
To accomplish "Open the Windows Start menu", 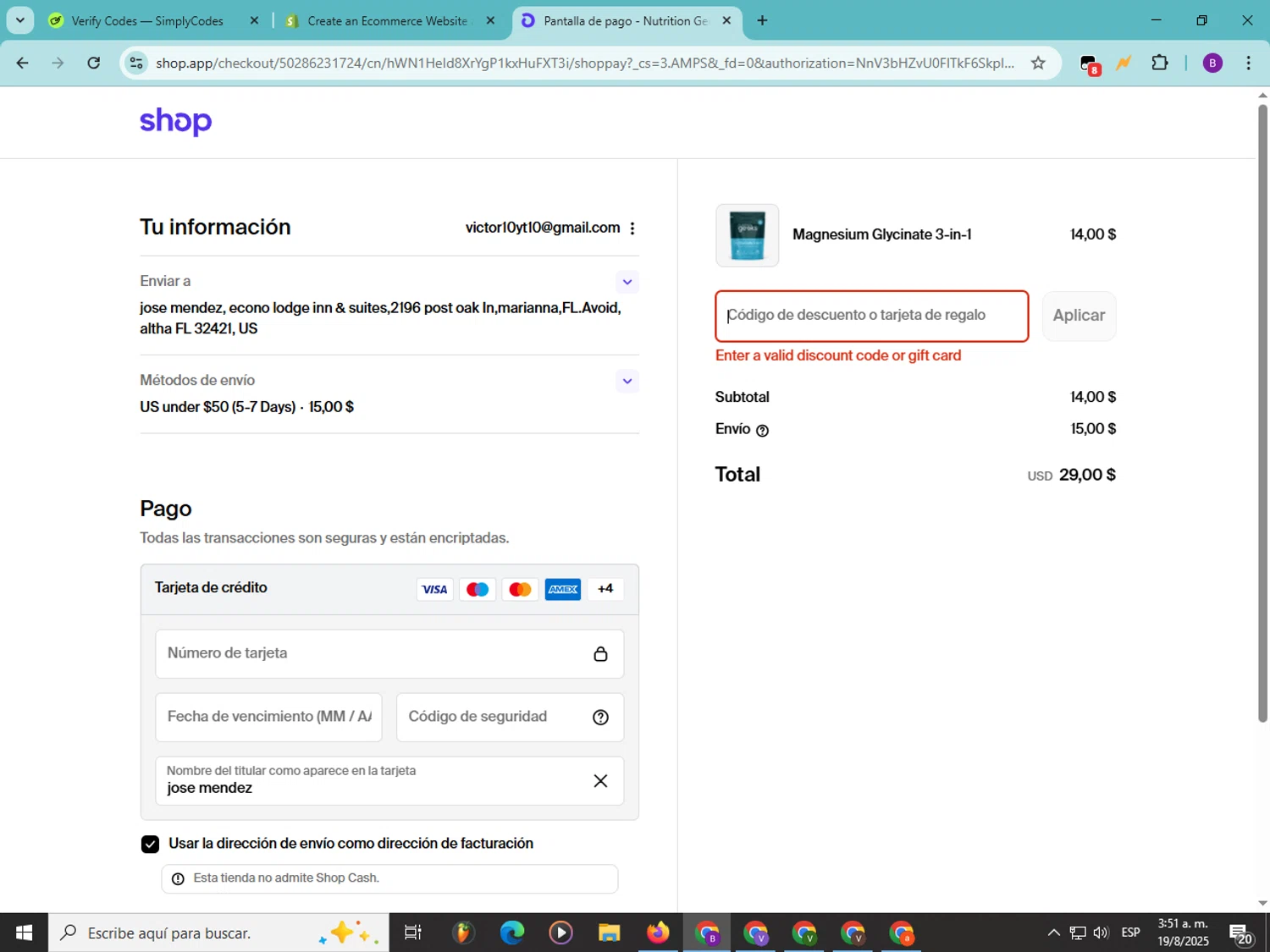I will 24,933.
